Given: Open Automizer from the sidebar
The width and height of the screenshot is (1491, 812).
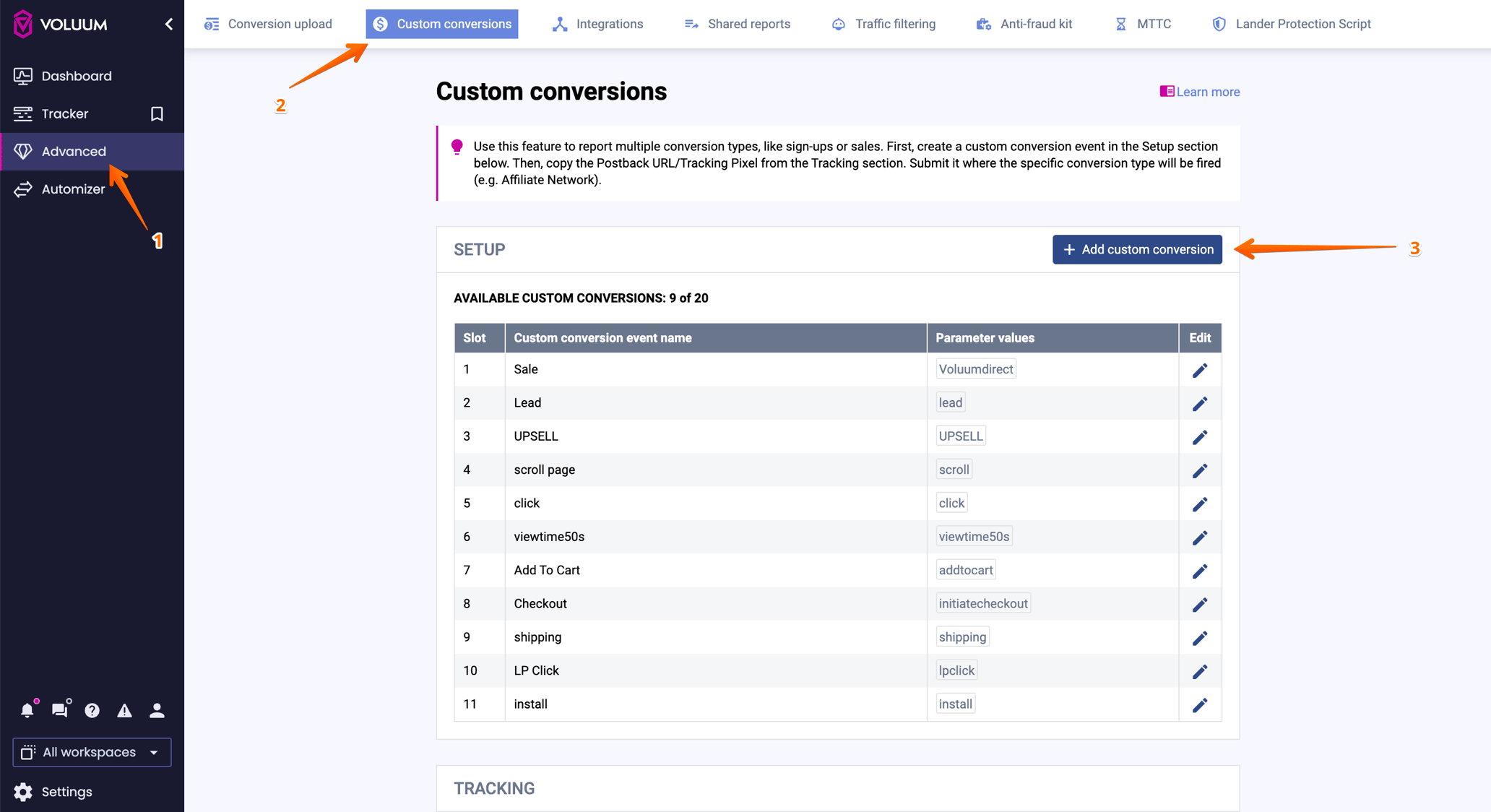Looking at the screenshot, I should pos(73,189).
